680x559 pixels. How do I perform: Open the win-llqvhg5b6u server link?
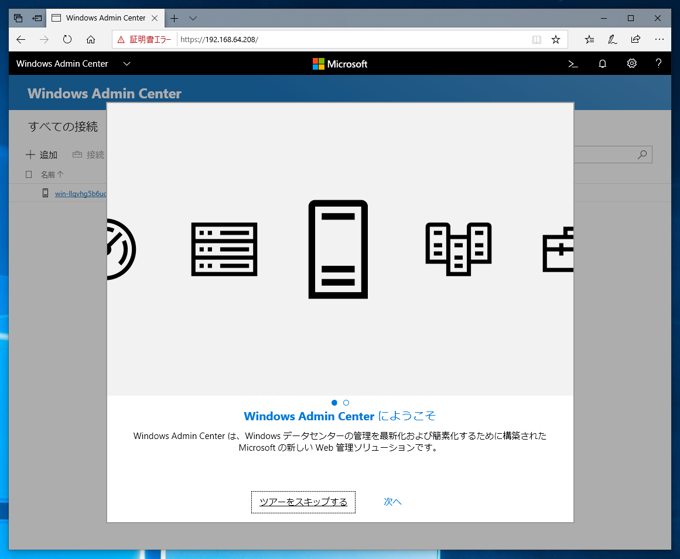pos(80,193)
